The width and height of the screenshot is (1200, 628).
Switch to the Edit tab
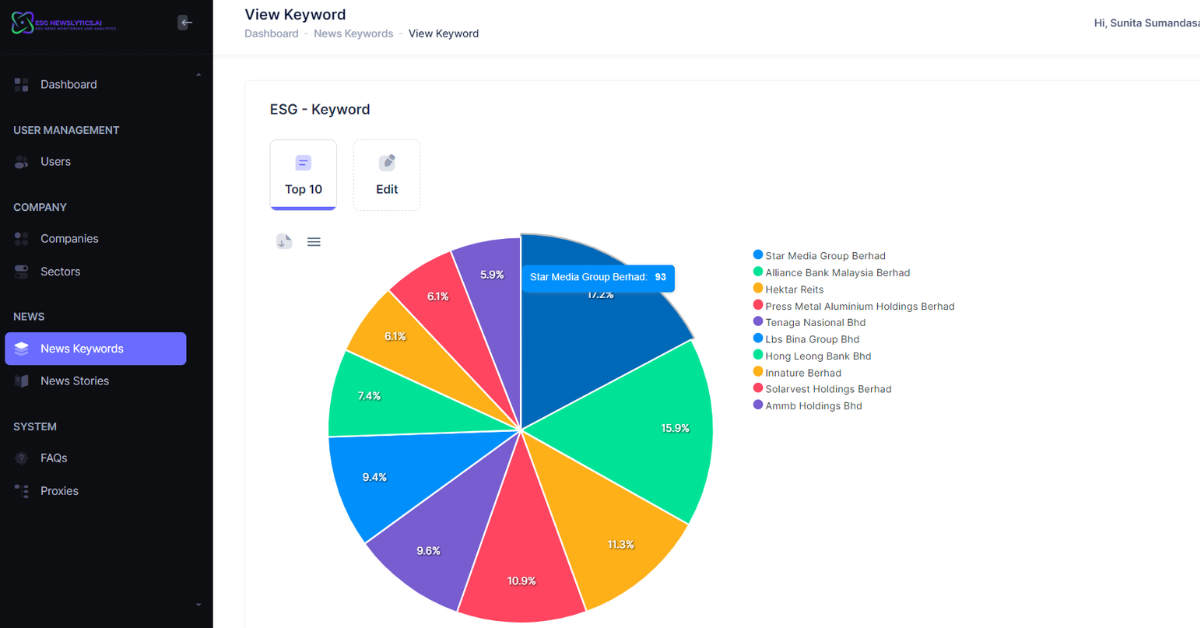click(x=387, y=175)
